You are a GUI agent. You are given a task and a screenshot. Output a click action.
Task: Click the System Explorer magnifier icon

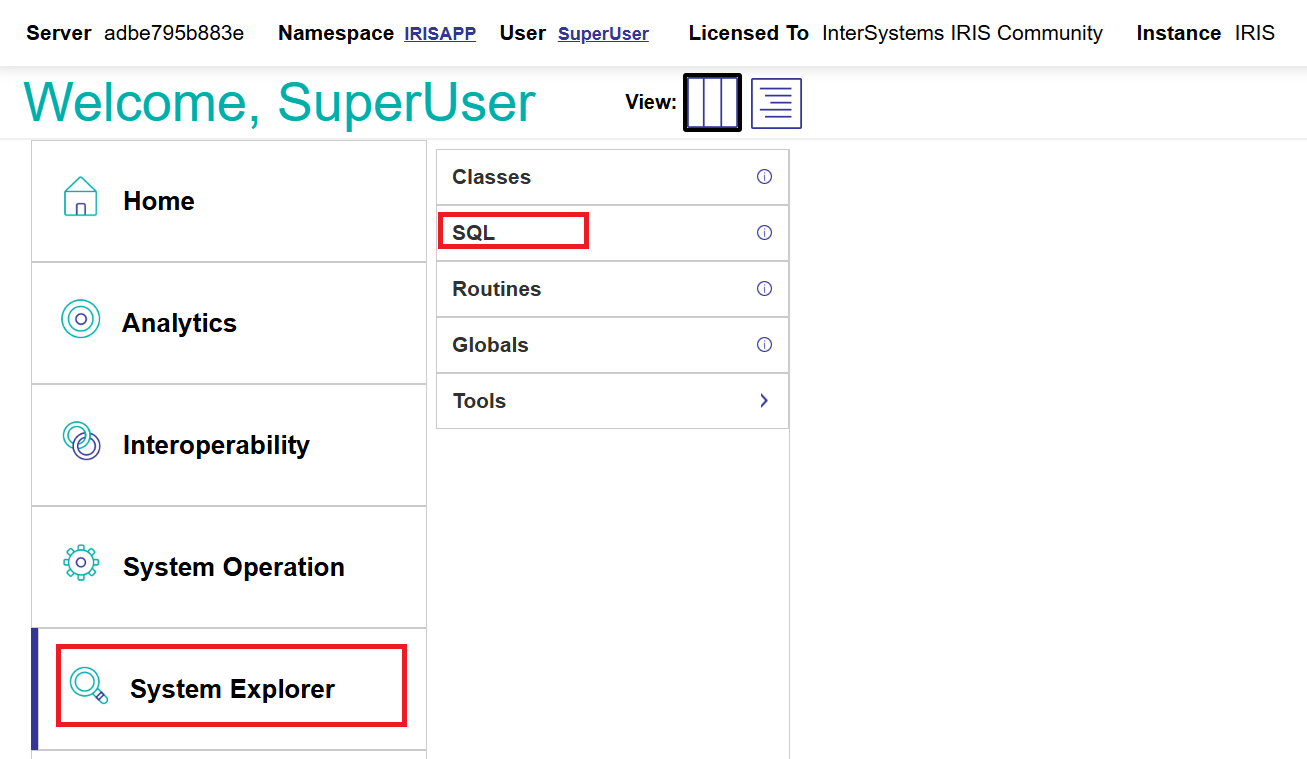(x=89, y=686)
